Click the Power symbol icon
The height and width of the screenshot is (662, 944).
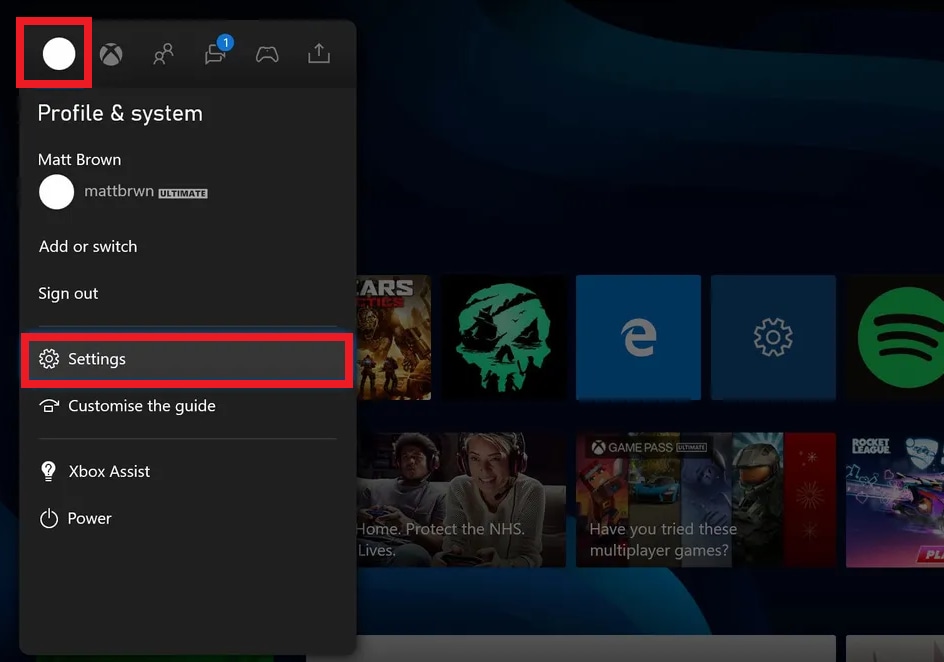point(49,518)
